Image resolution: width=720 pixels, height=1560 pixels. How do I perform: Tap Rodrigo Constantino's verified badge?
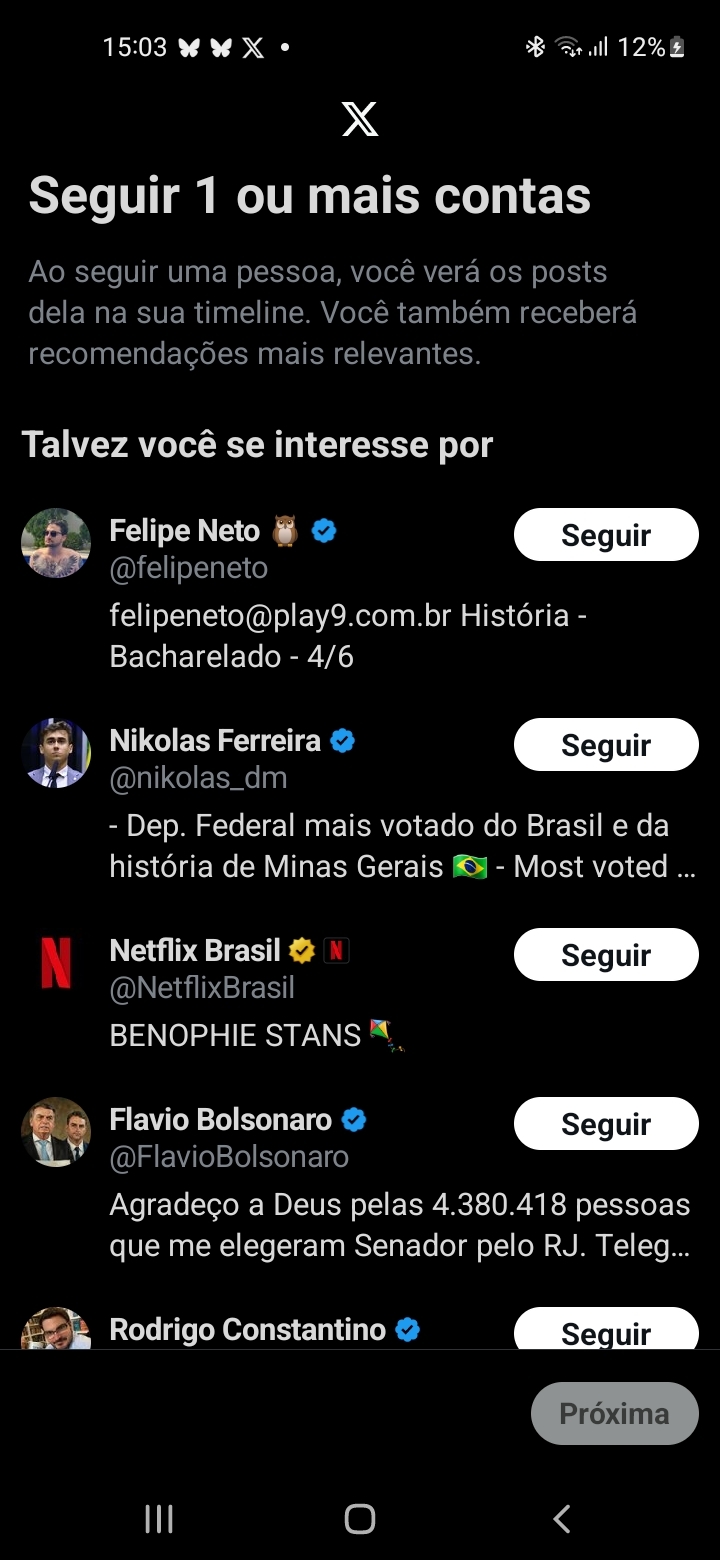tap(407, 1330)
